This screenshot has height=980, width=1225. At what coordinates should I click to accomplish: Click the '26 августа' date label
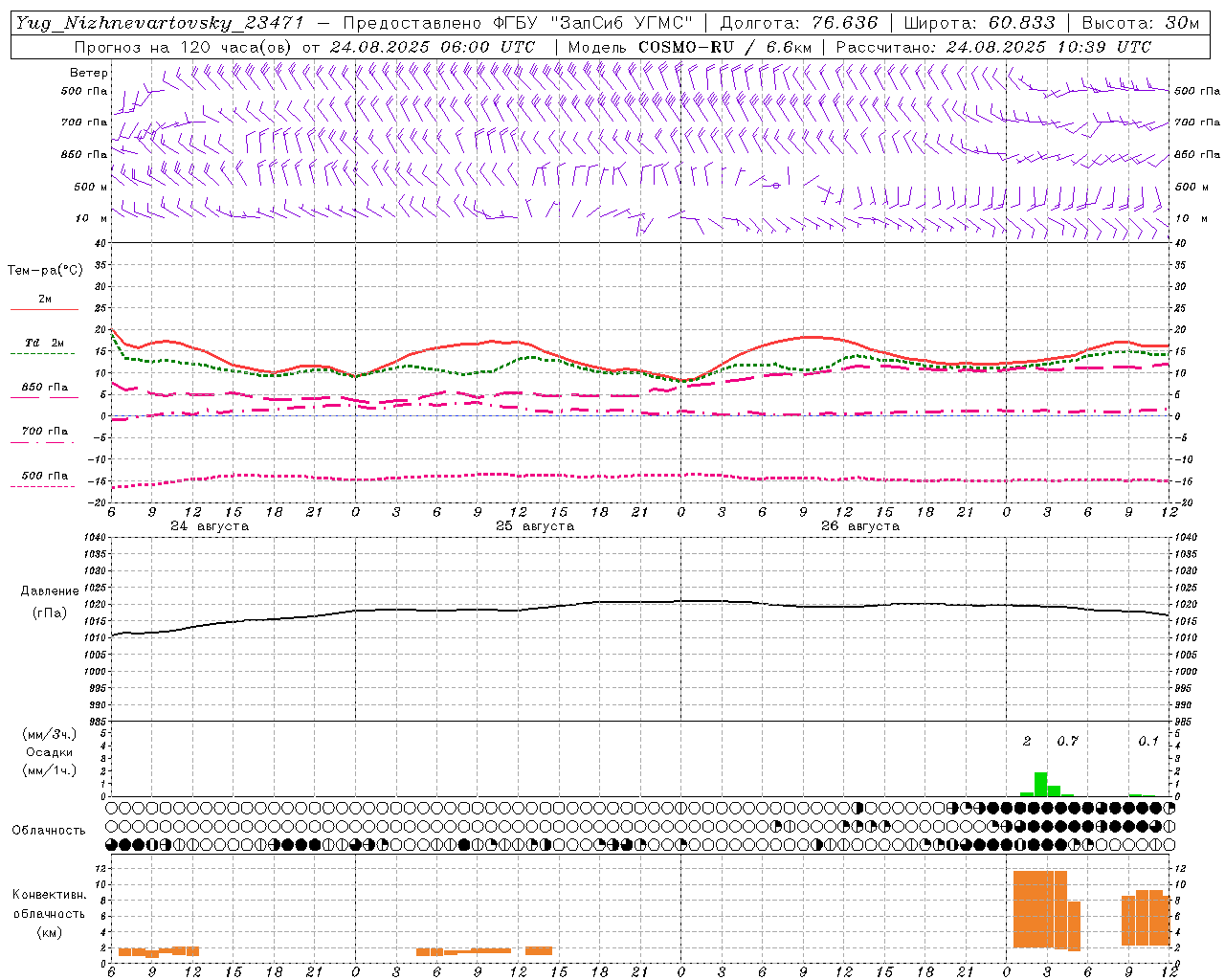tap(860, 526)
